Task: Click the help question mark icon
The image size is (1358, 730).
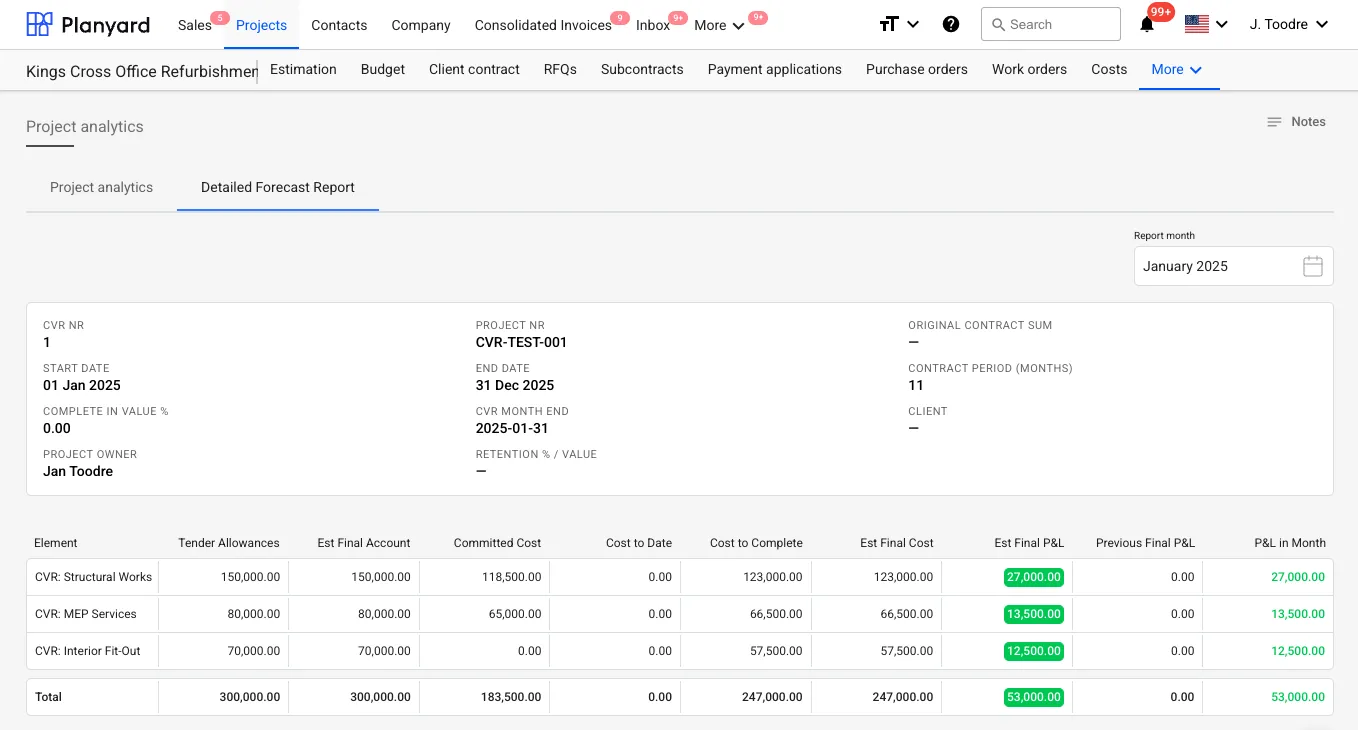Action: pos(951,25)
